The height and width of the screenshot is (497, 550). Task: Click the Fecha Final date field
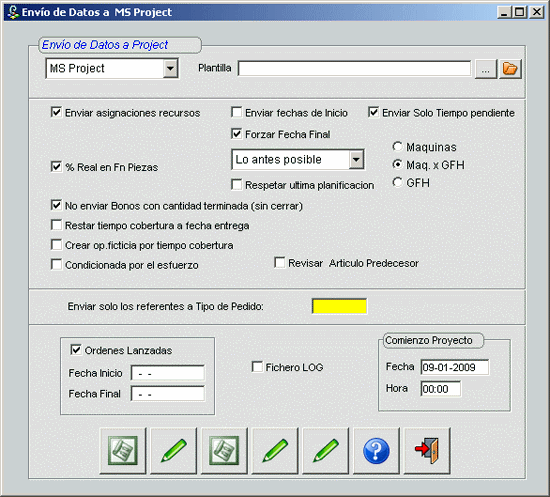168,394
